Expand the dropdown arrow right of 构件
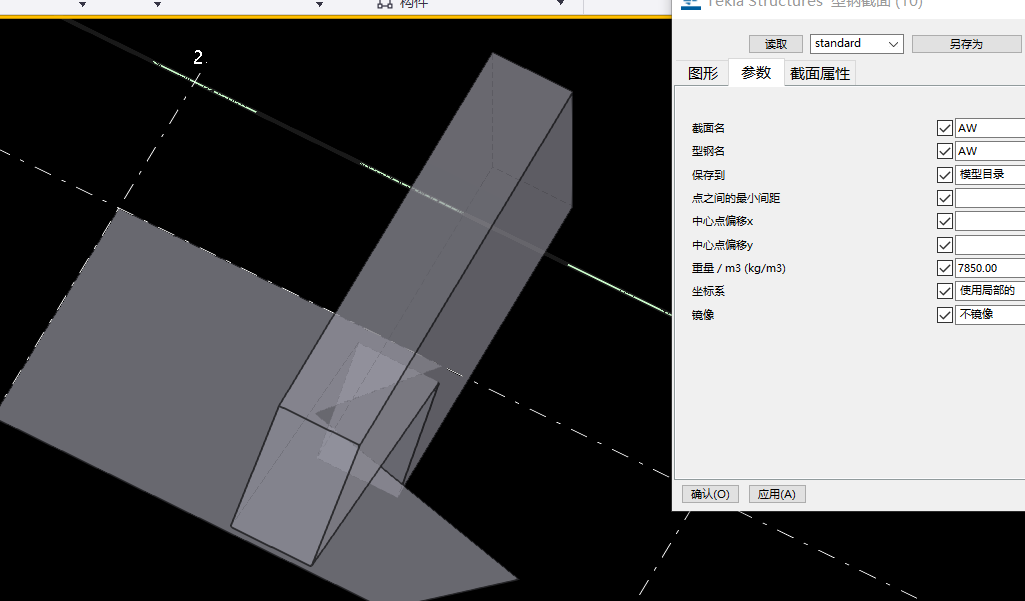1025x601 pixels. click(560, 3)
